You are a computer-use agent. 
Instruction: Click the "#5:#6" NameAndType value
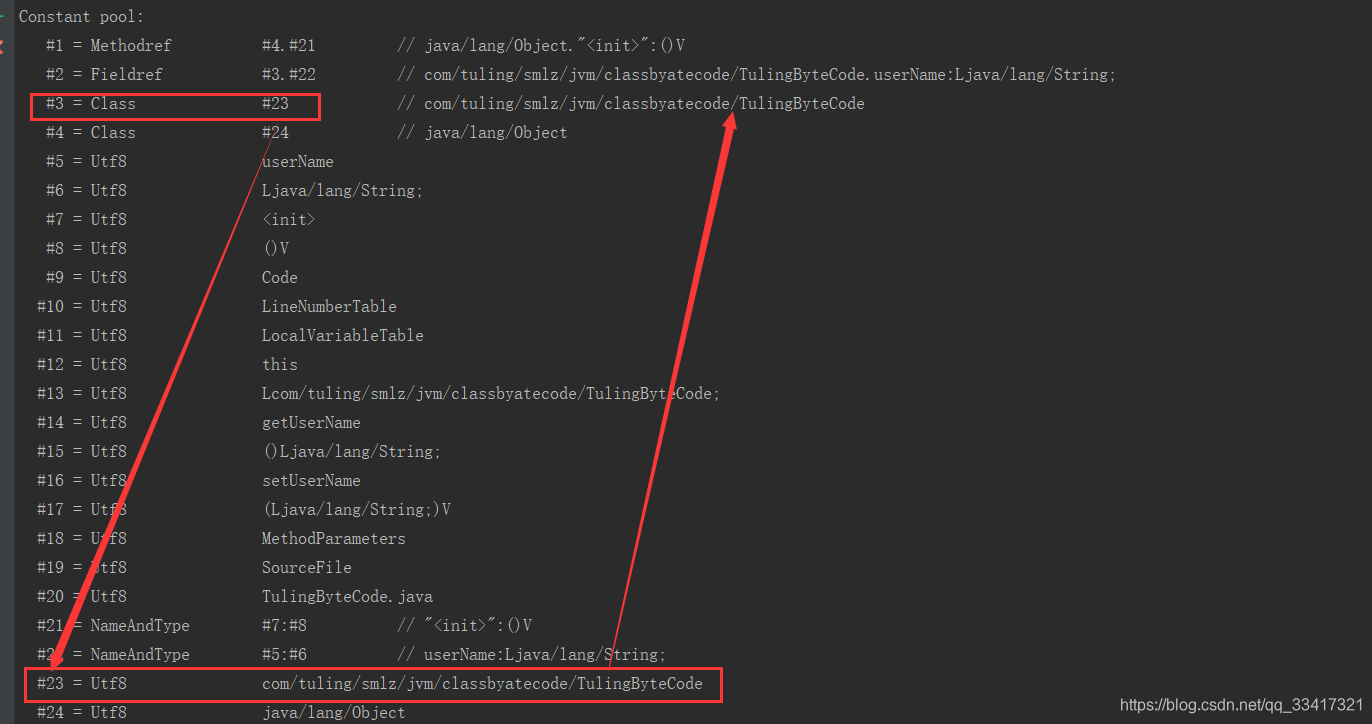[x=284, y=655]
